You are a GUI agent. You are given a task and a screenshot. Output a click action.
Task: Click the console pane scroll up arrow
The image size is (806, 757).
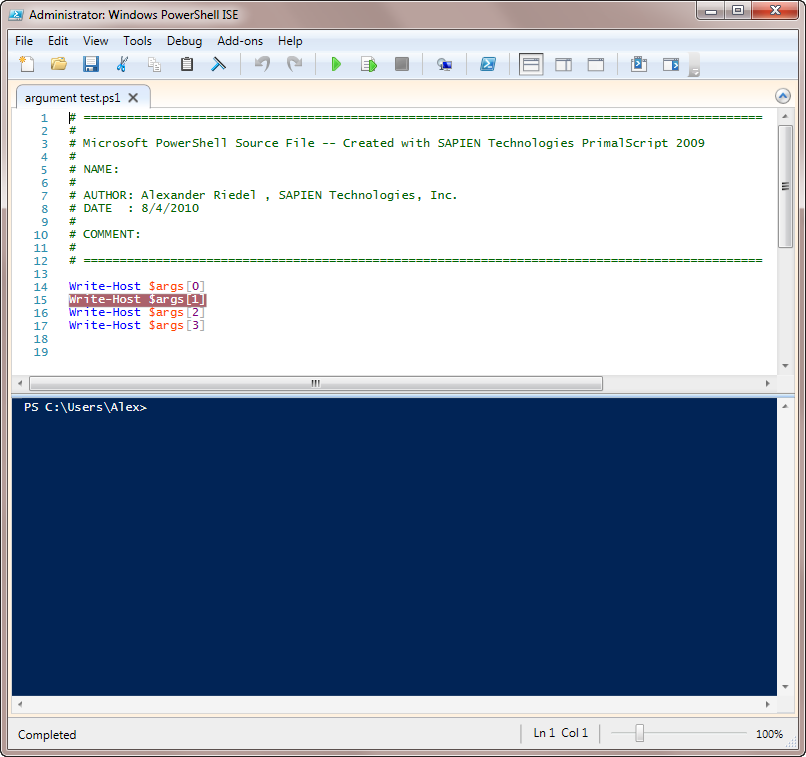pyautogui.click(x=785, y=407)
